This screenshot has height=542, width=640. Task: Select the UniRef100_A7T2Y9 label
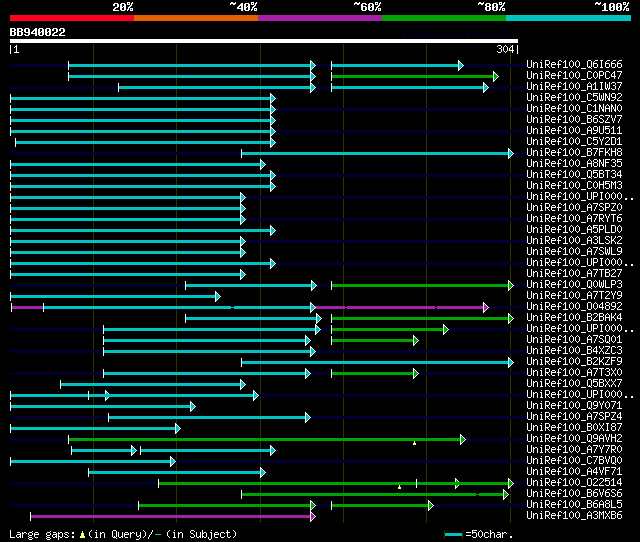point(574,295)
